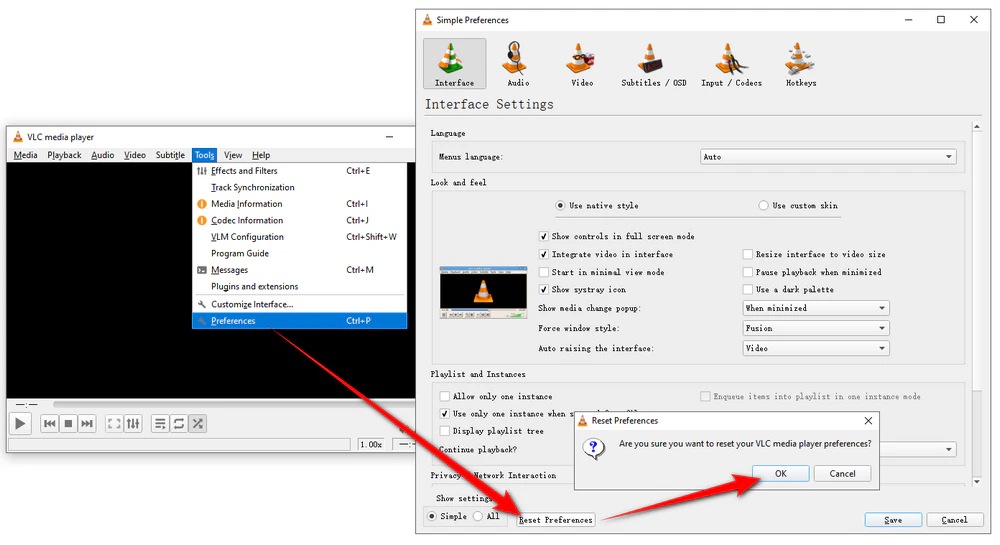Click Save in Simple Preferences
1000x545 pixels.
893,520
